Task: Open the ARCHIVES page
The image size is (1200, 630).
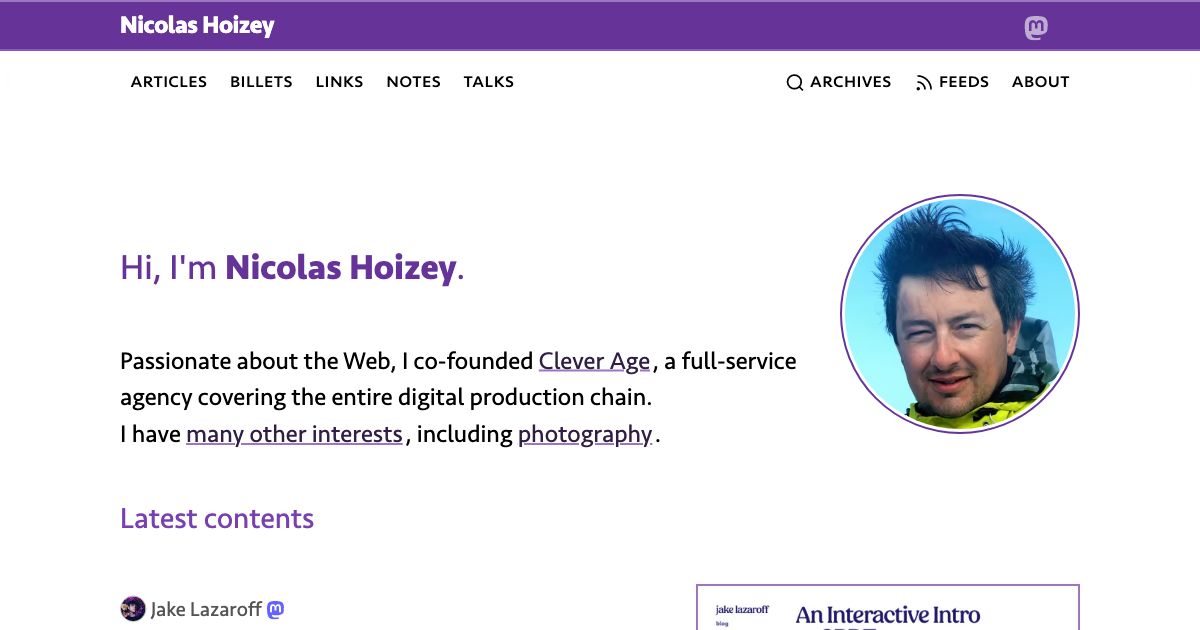Action: (850, 82)
